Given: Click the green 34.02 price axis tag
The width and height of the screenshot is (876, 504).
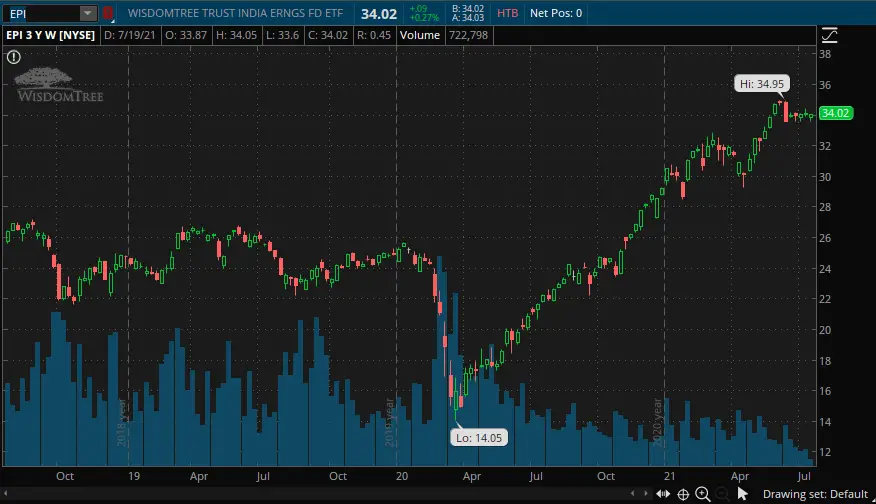Looking at the screenshot, I should (835, 113).
